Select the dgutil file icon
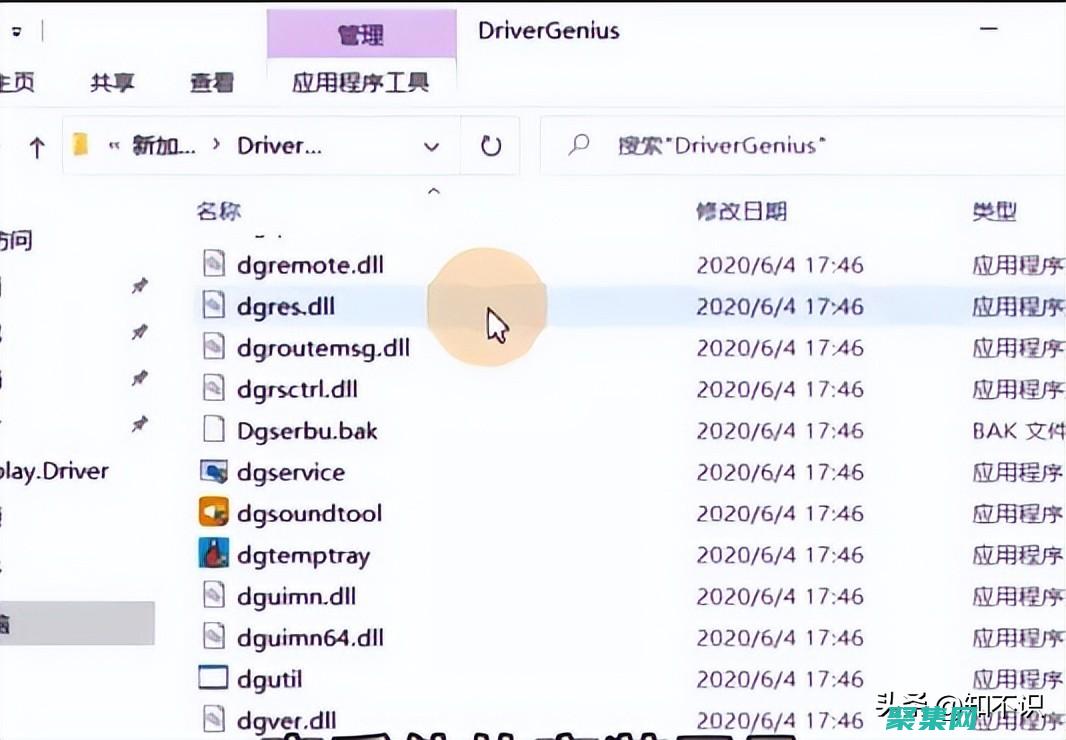 tap(212, 677)
